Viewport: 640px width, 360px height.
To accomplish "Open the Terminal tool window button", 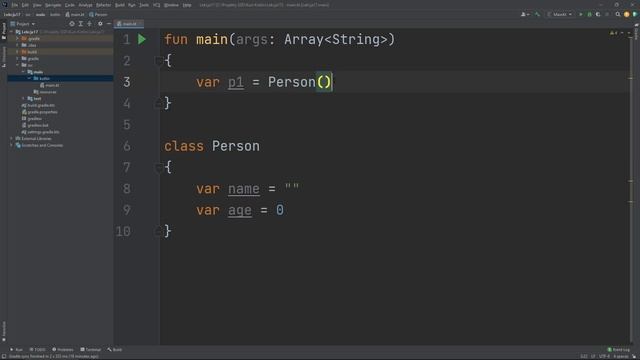I will [91, 350].
